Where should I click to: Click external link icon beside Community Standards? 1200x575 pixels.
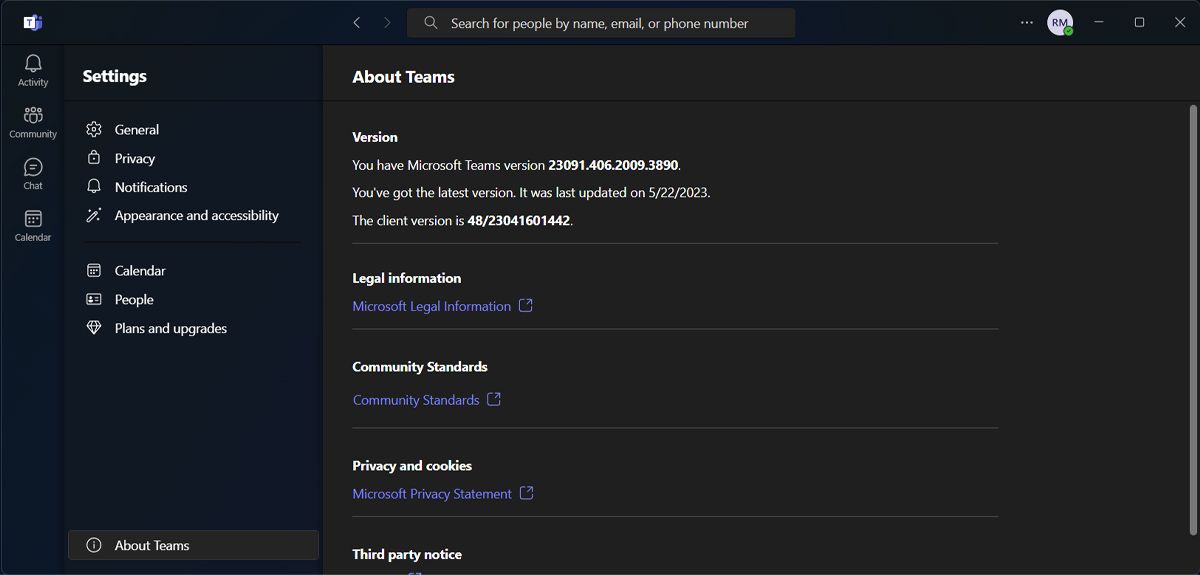tap(494, 399)
